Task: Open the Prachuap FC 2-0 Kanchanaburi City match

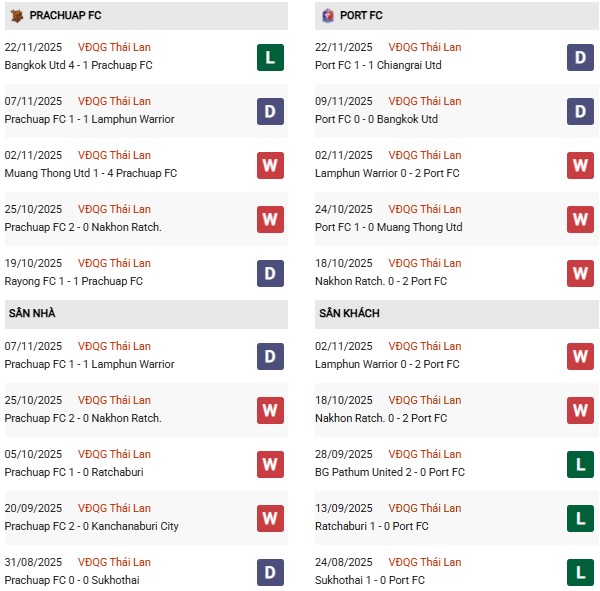Action: [92, 526]
